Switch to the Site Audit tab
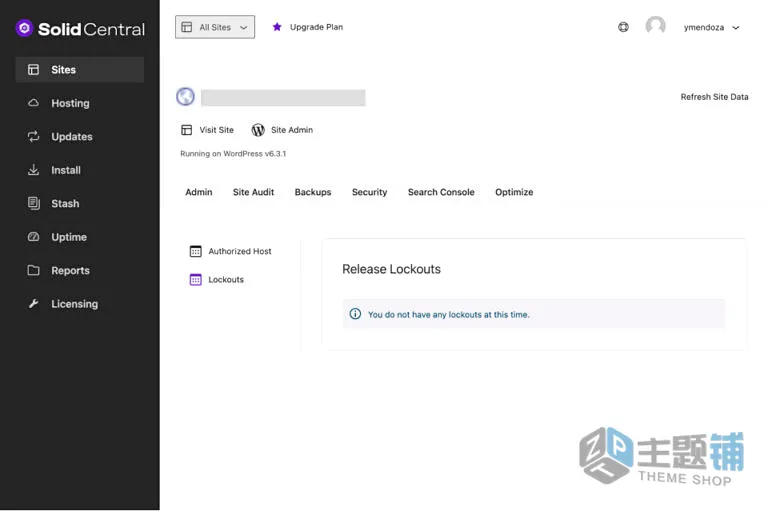 coord(253,192)
